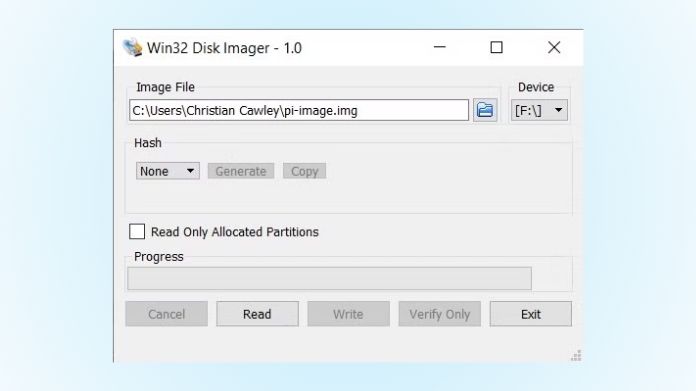The width and height of the screenshot is (696, 391).
Task: Click the "Read Only Allocated Partitions" label text
Action: 235,232
